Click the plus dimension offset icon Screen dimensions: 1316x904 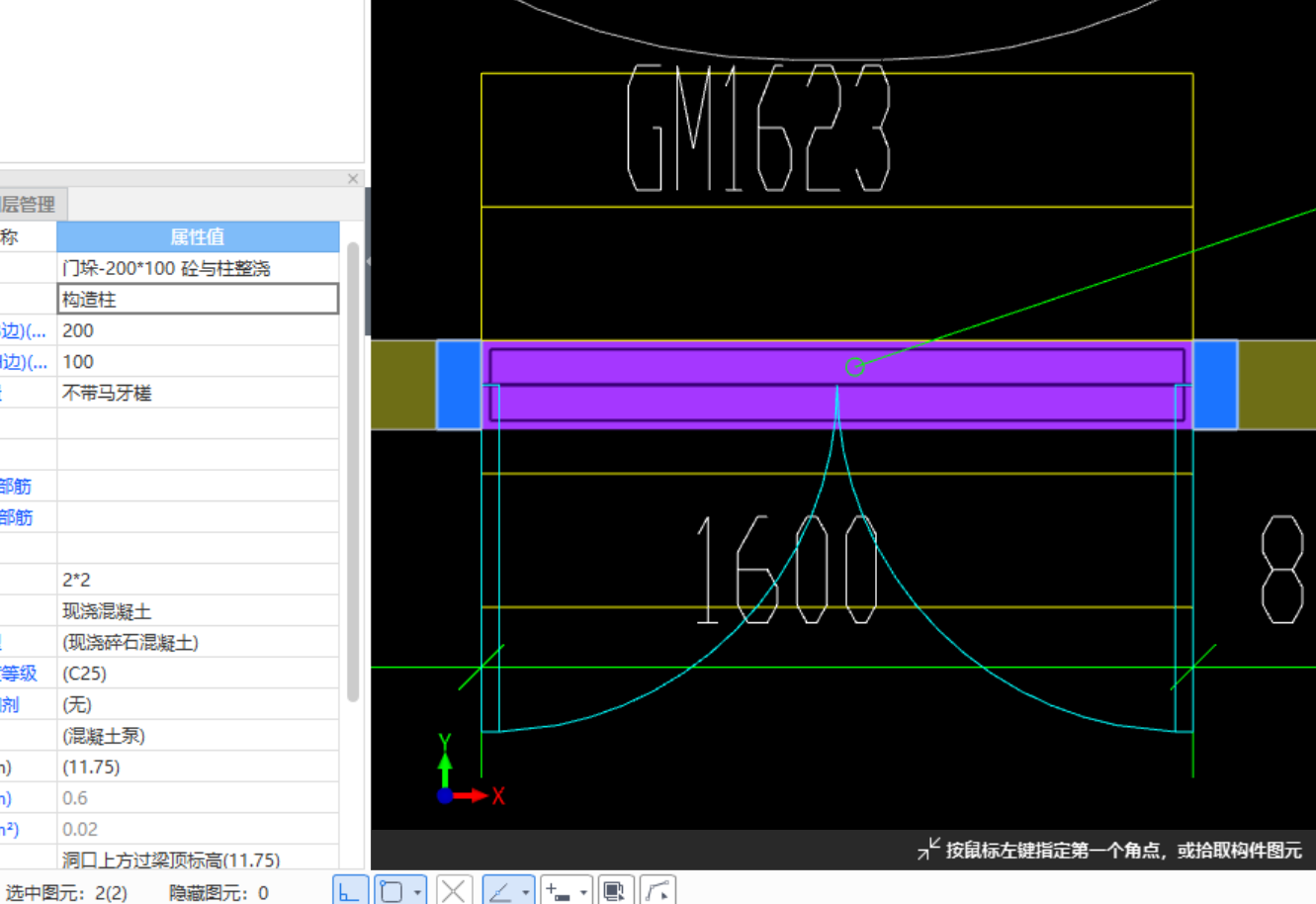coord(558,891)
